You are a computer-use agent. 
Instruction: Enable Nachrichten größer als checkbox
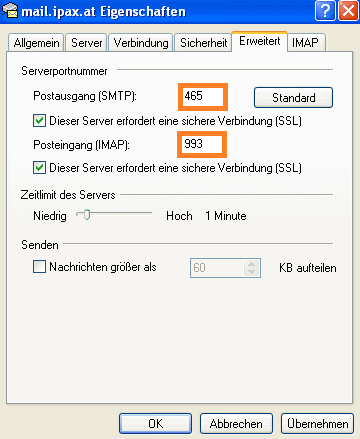(39, 267)
